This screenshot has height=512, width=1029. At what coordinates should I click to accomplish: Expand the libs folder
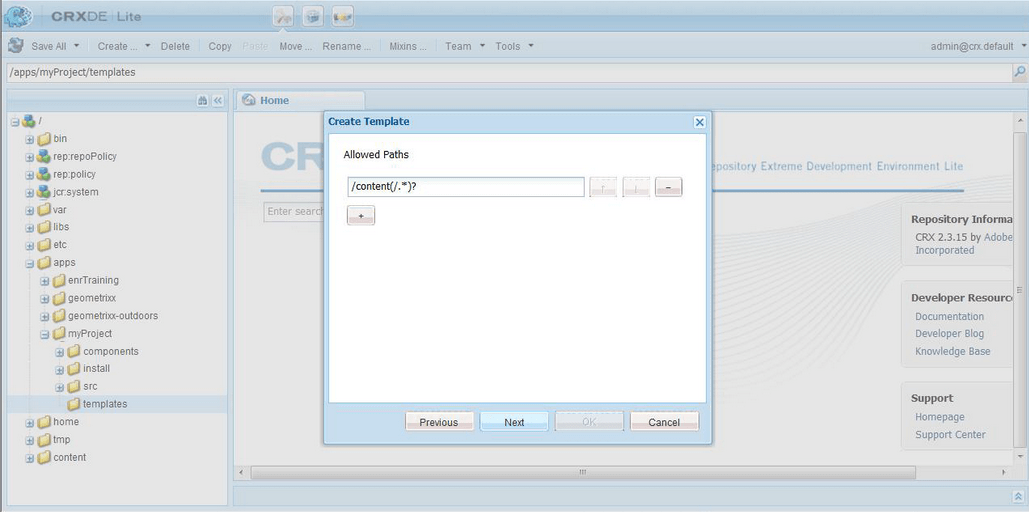[30, 228]
